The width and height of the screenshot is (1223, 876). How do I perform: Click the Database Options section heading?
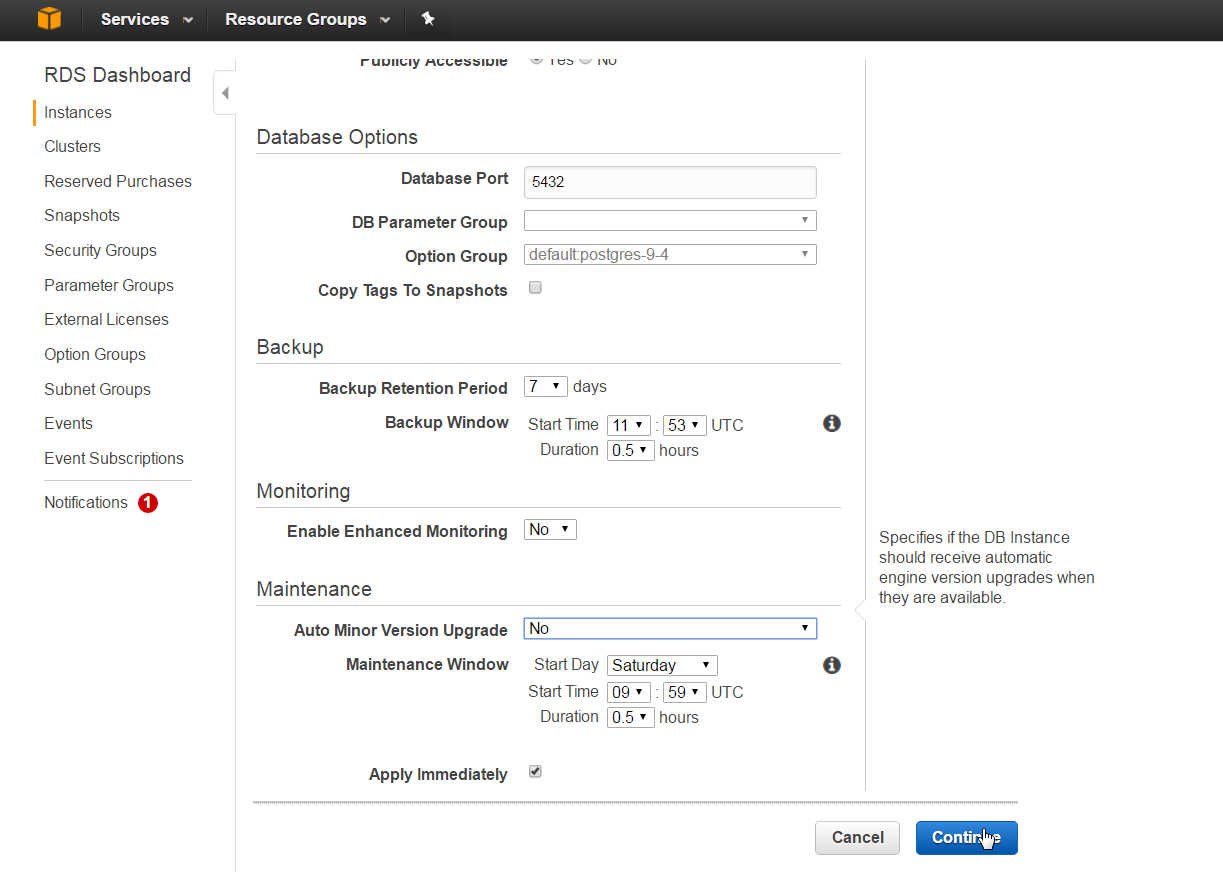pyautogui.click(x=337, y=137)
